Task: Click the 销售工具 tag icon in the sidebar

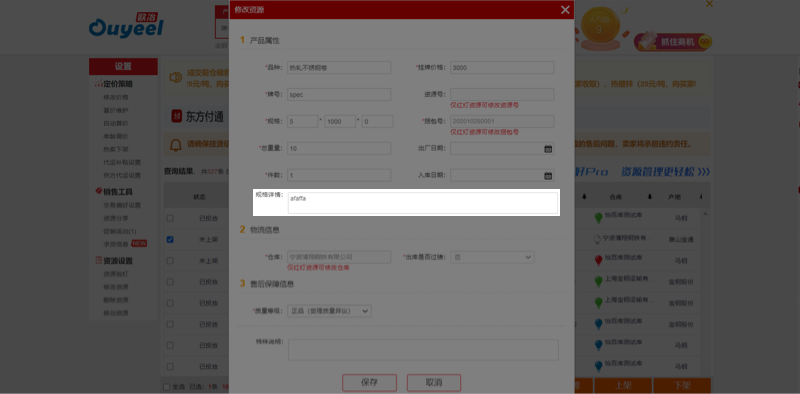Action: (x=98, y=191)
